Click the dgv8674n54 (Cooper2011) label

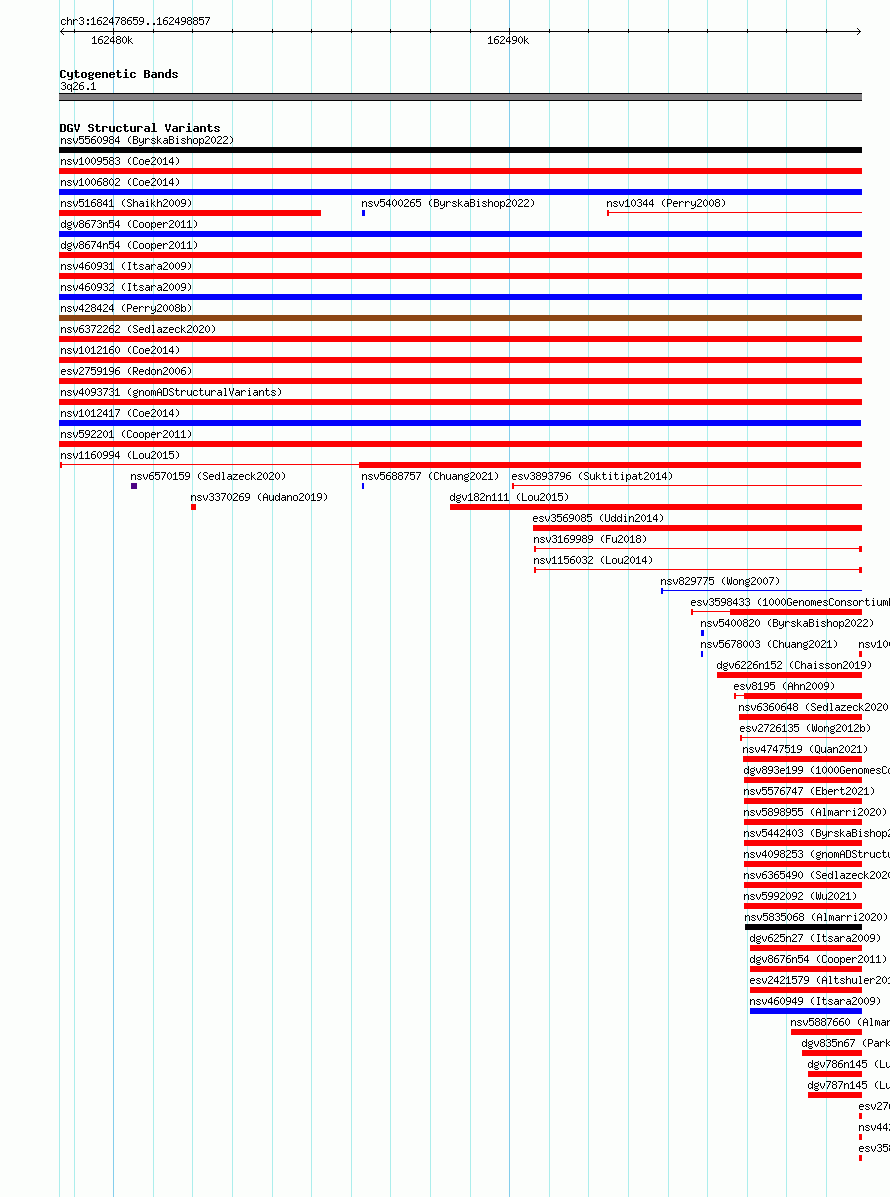click(x=129, y=245)
